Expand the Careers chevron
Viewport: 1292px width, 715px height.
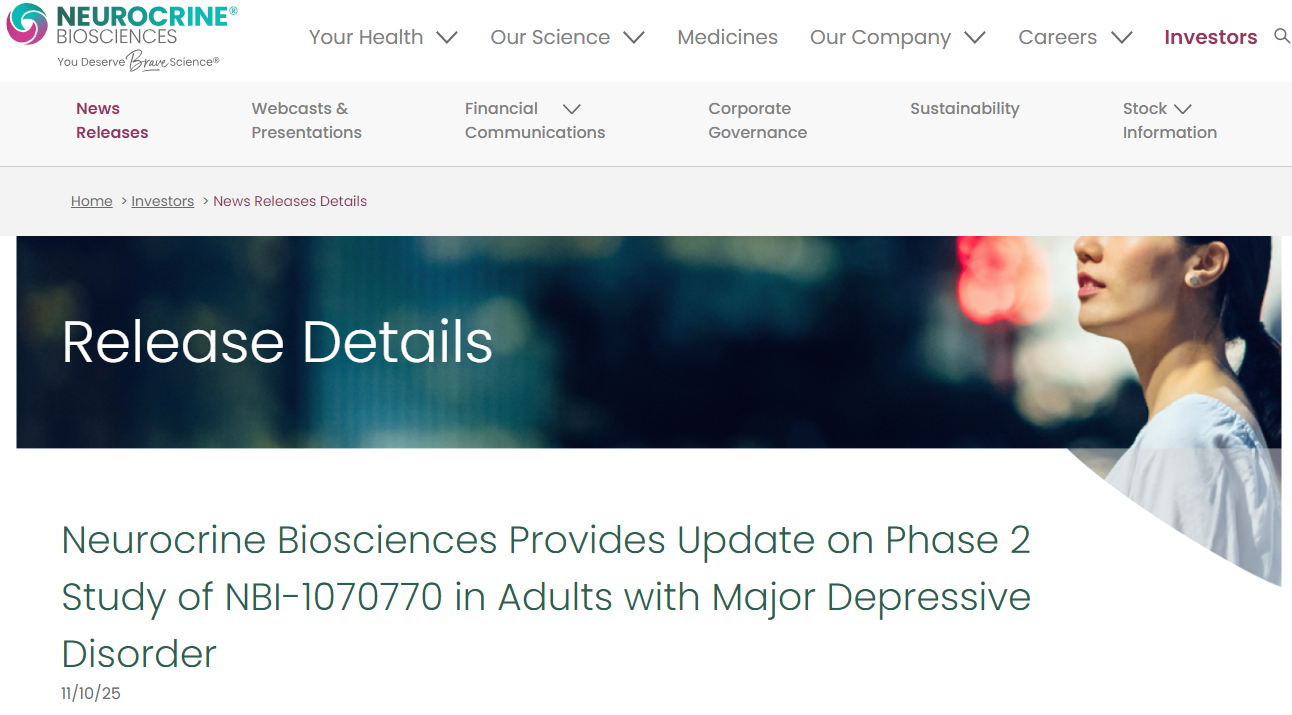[1122, 38]
